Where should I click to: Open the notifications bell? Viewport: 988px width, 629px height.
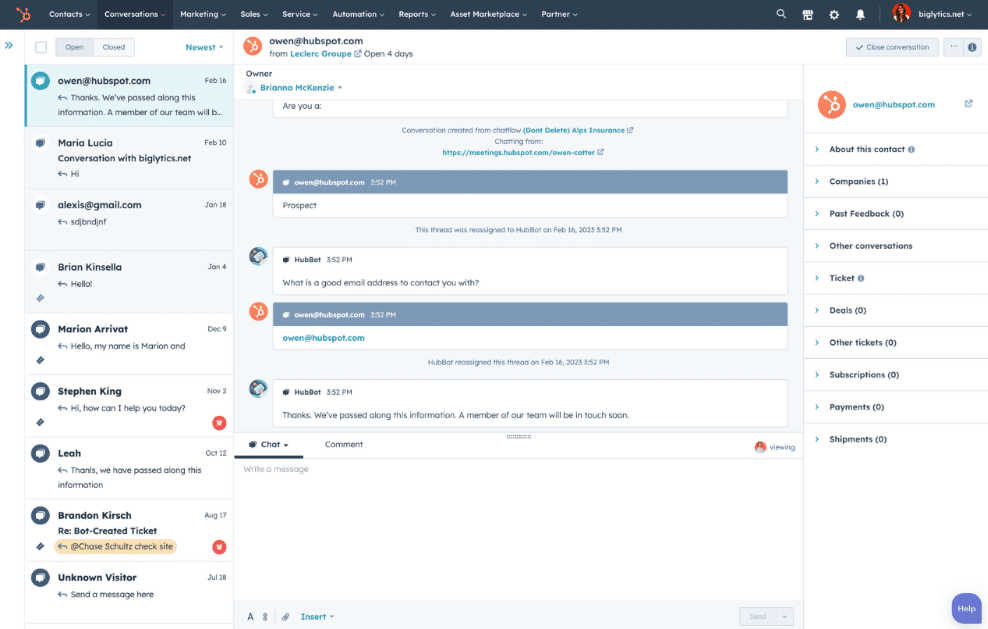tap(860, 14)
